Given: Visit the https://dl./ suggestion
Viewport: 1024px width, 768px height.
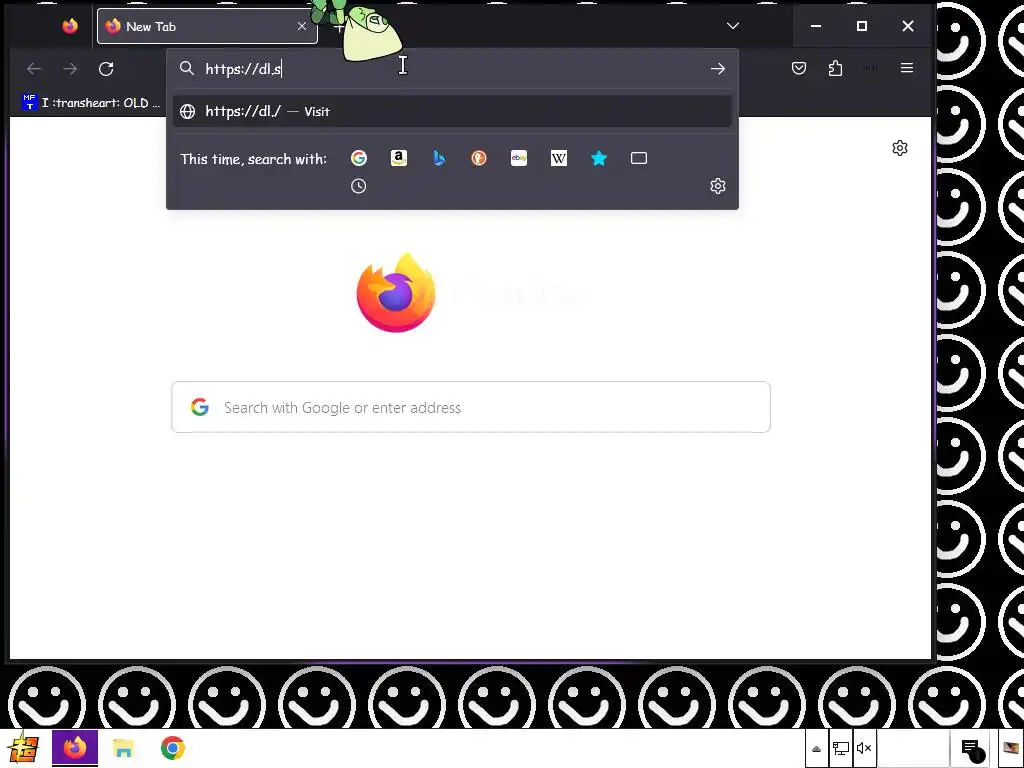Looking at the screenshot, I should click(452, 112).
